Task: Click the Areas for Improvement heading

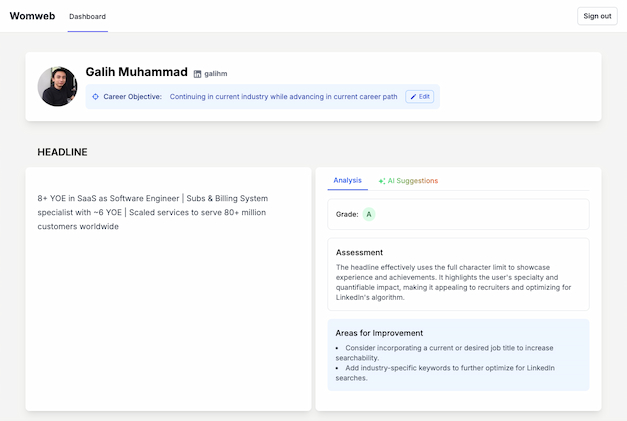Action: [379, 333]
